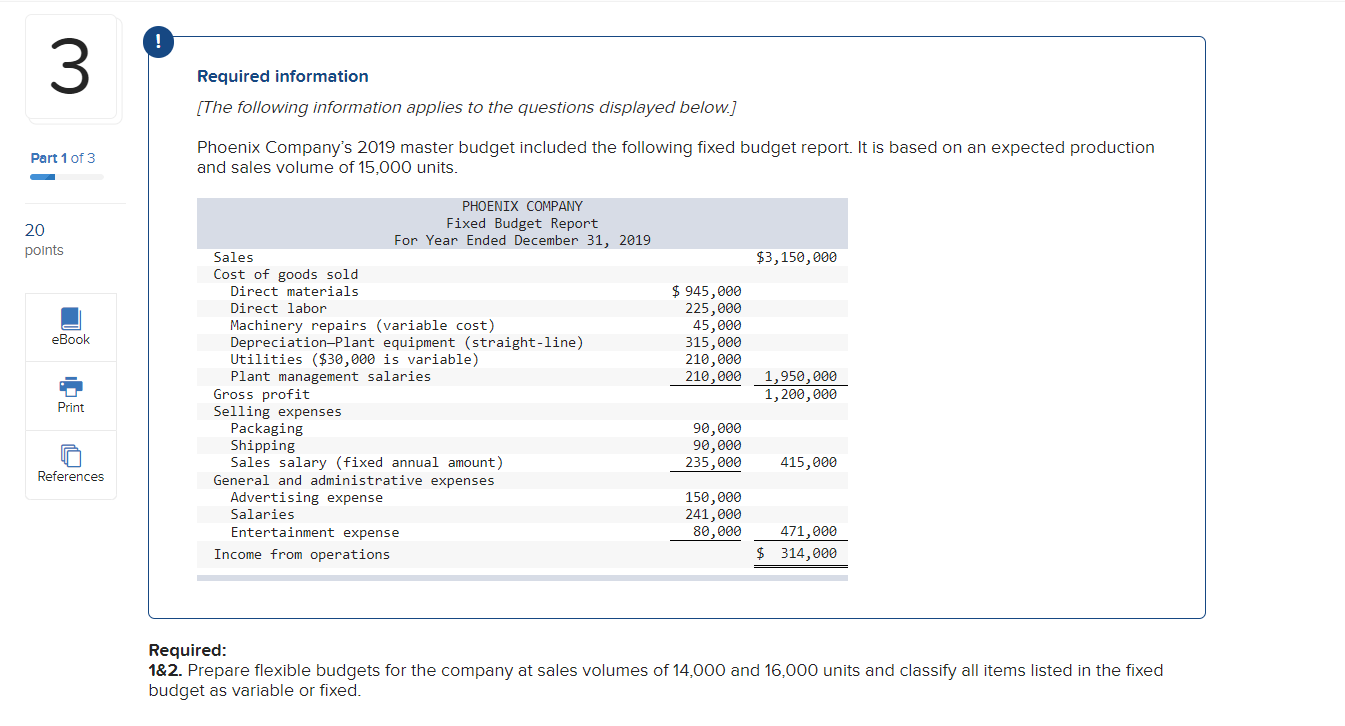Screen dimensions: 1345x726
Task: Click the Fixed Budget Report subtitle
Action: (522, 223)
